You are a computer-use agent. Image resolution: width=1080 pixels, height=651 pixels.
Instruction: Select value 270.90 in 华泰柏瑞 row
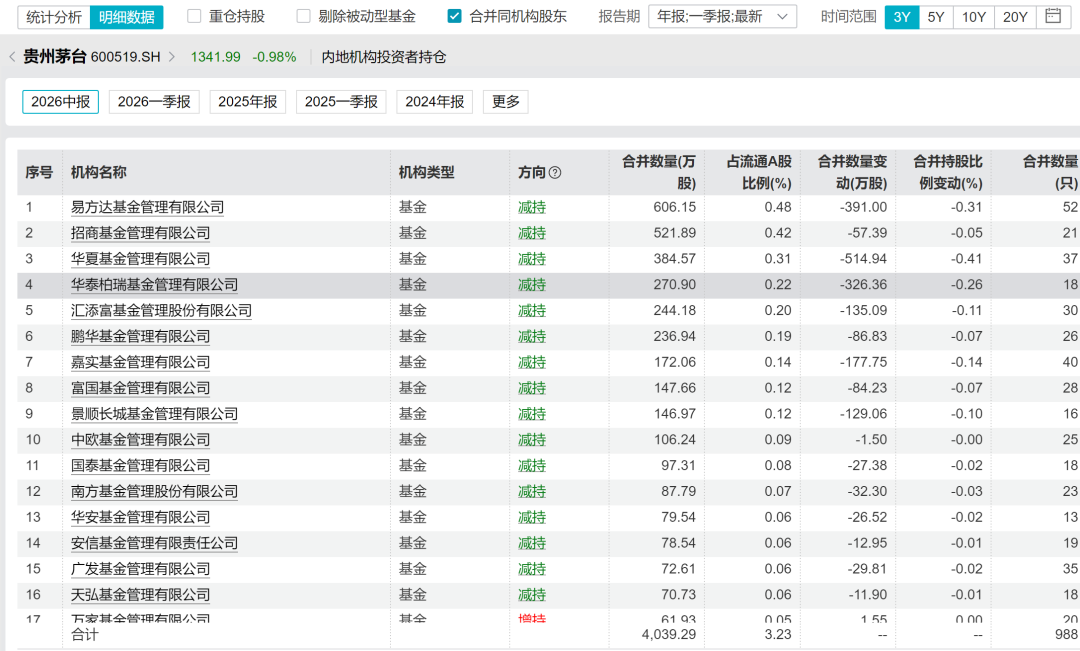pyautogui.click(x=674, y=285)
